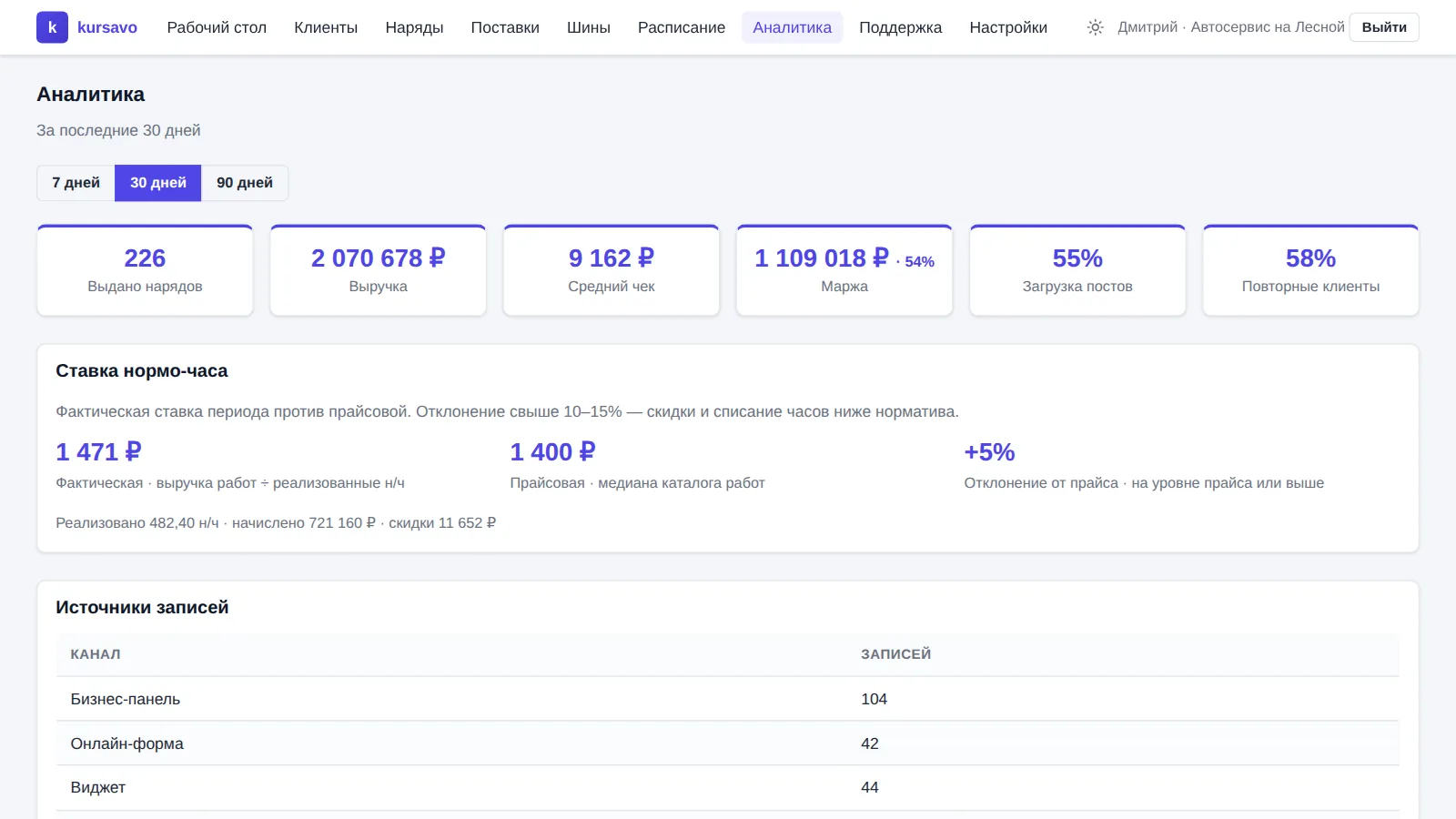This screenshot has width=1456, height=819.
Task: Select the 7 дней period
Action: click(x=76, y=183)
